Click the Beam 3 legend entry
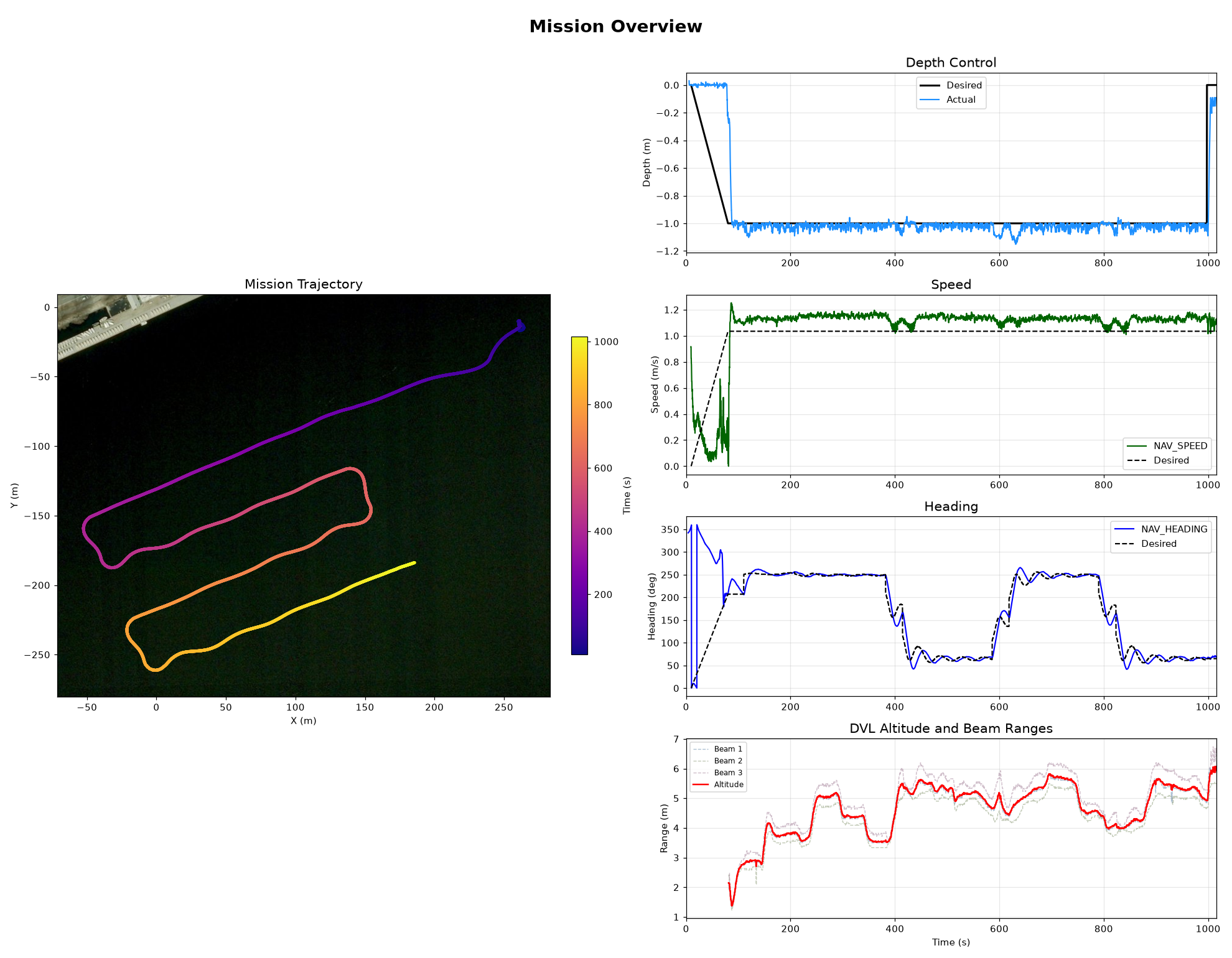1232x958 pixels. pyautogui.click(x=717, y=773)
